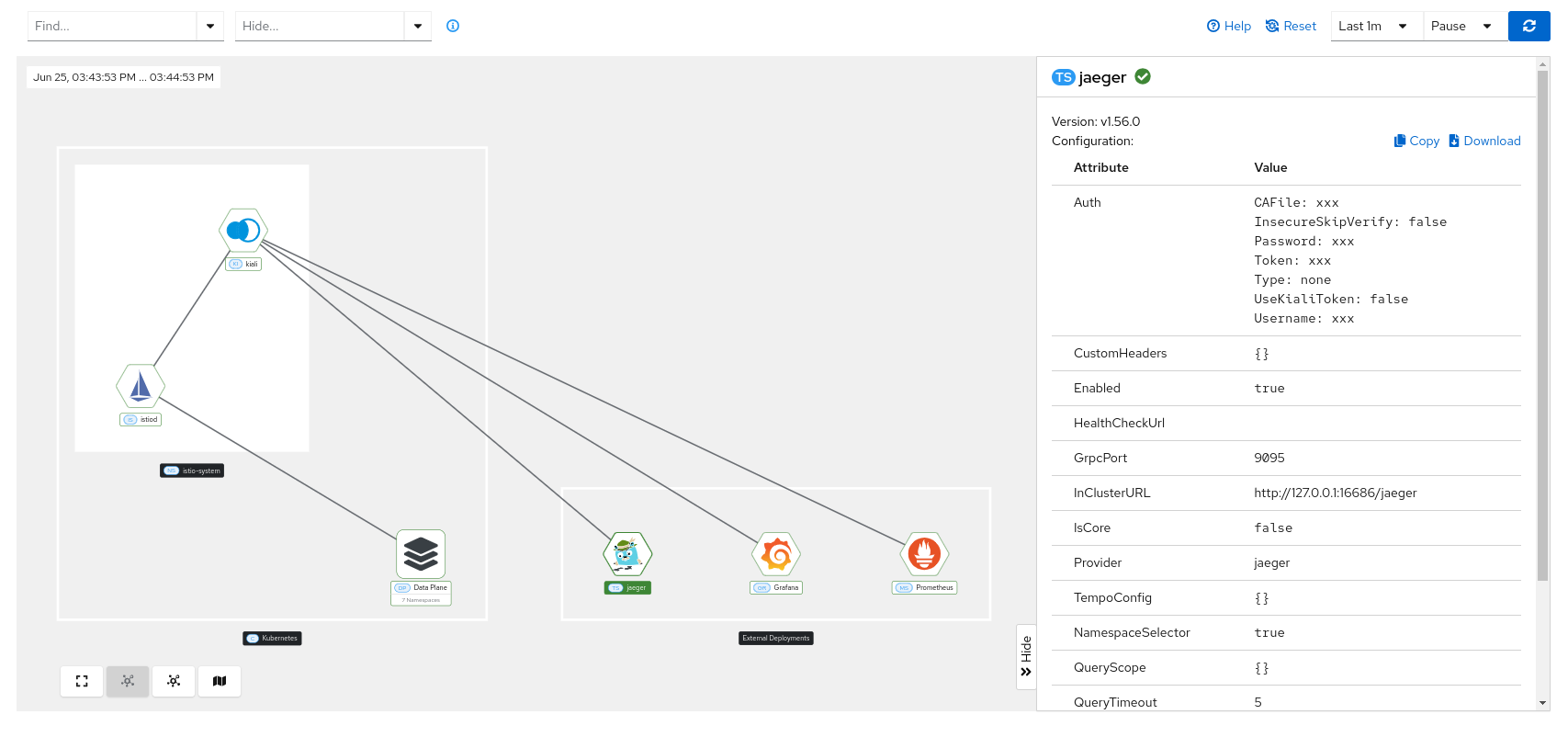Click the side panel vertical scrollbar
This screenshot has height=737, width=1568.
point(1542,322)
